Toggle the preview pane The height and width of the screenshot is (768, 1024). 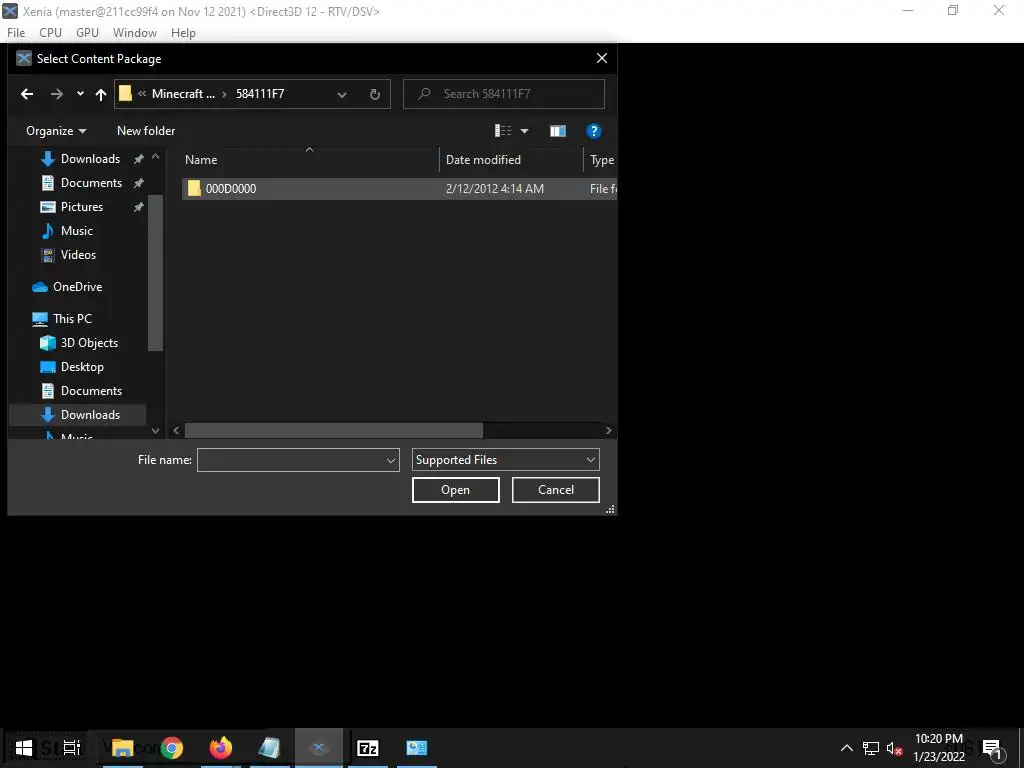coord(558,131)
